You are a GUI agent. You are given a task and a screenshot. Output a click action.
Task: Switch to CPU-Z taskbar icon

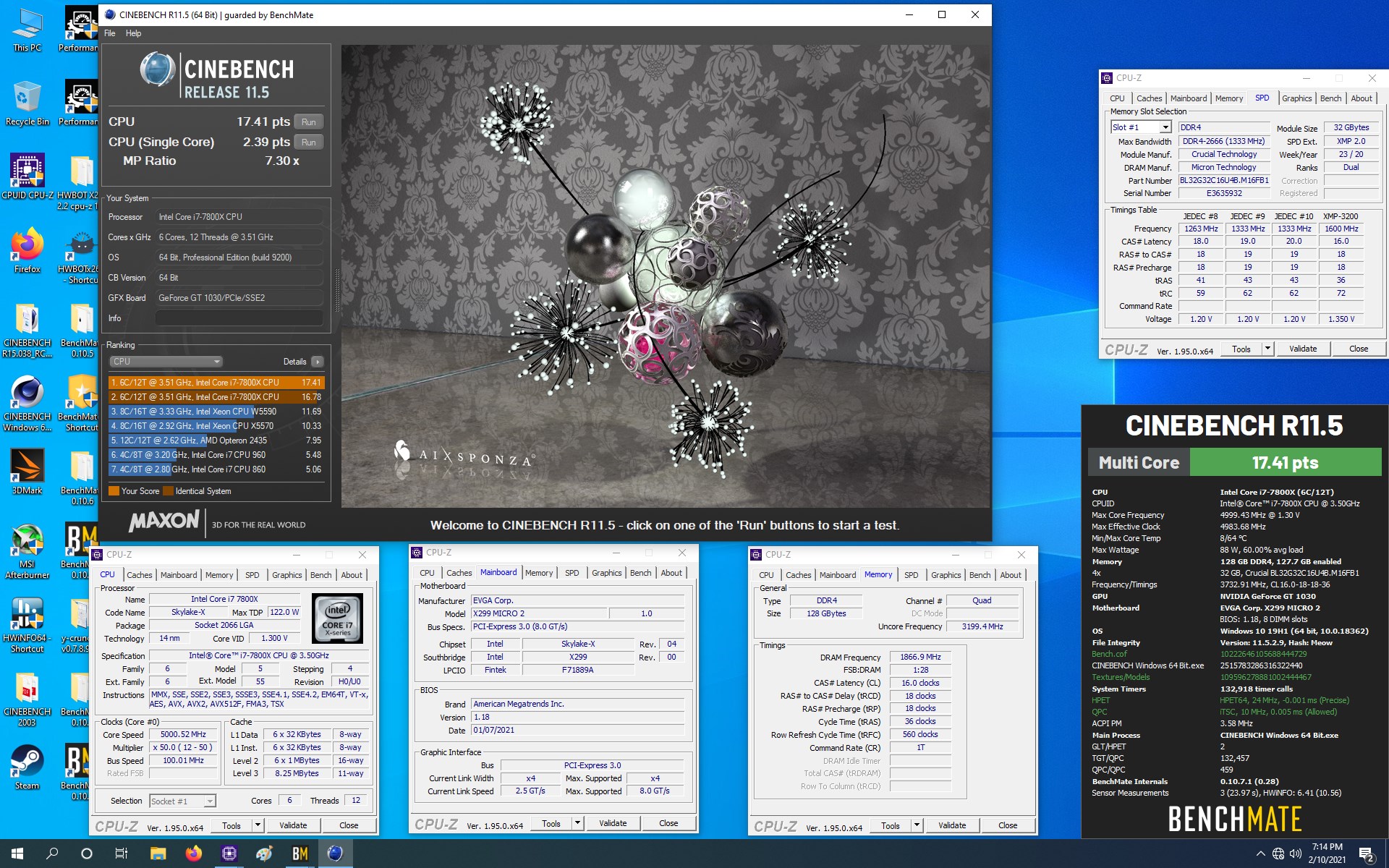229,854
